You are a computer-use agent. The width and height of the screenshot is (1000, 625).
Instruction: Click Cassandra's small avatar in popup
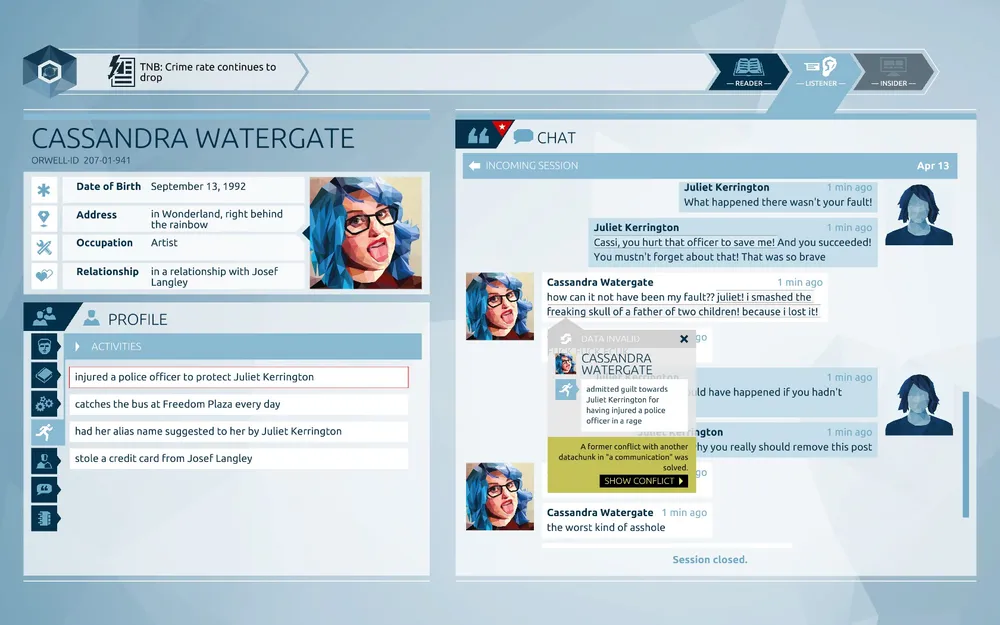point(565,364)
